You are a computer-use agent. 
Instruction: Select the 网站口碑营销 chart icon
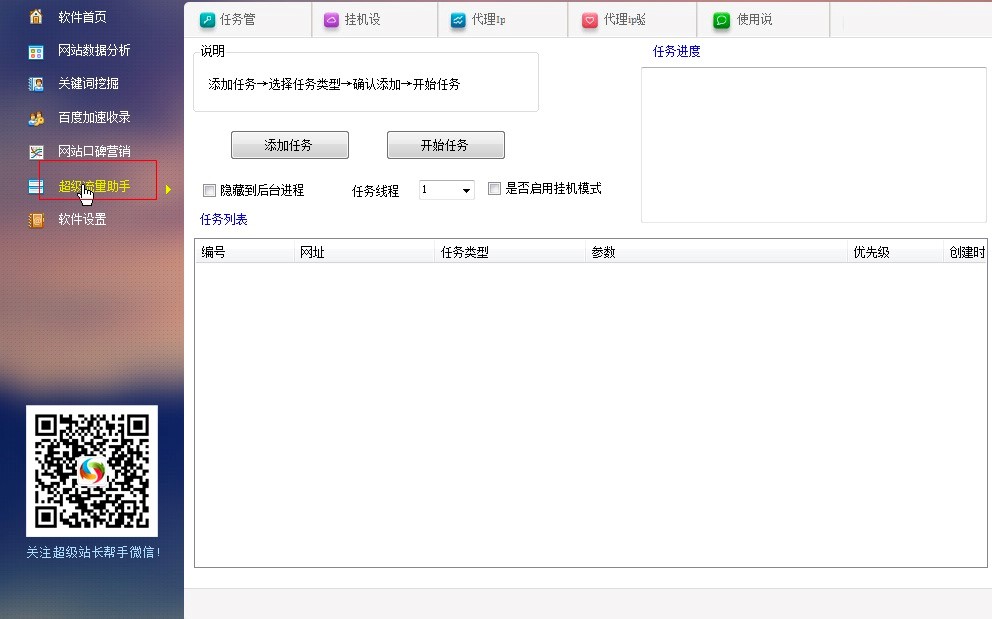point(38,152)
